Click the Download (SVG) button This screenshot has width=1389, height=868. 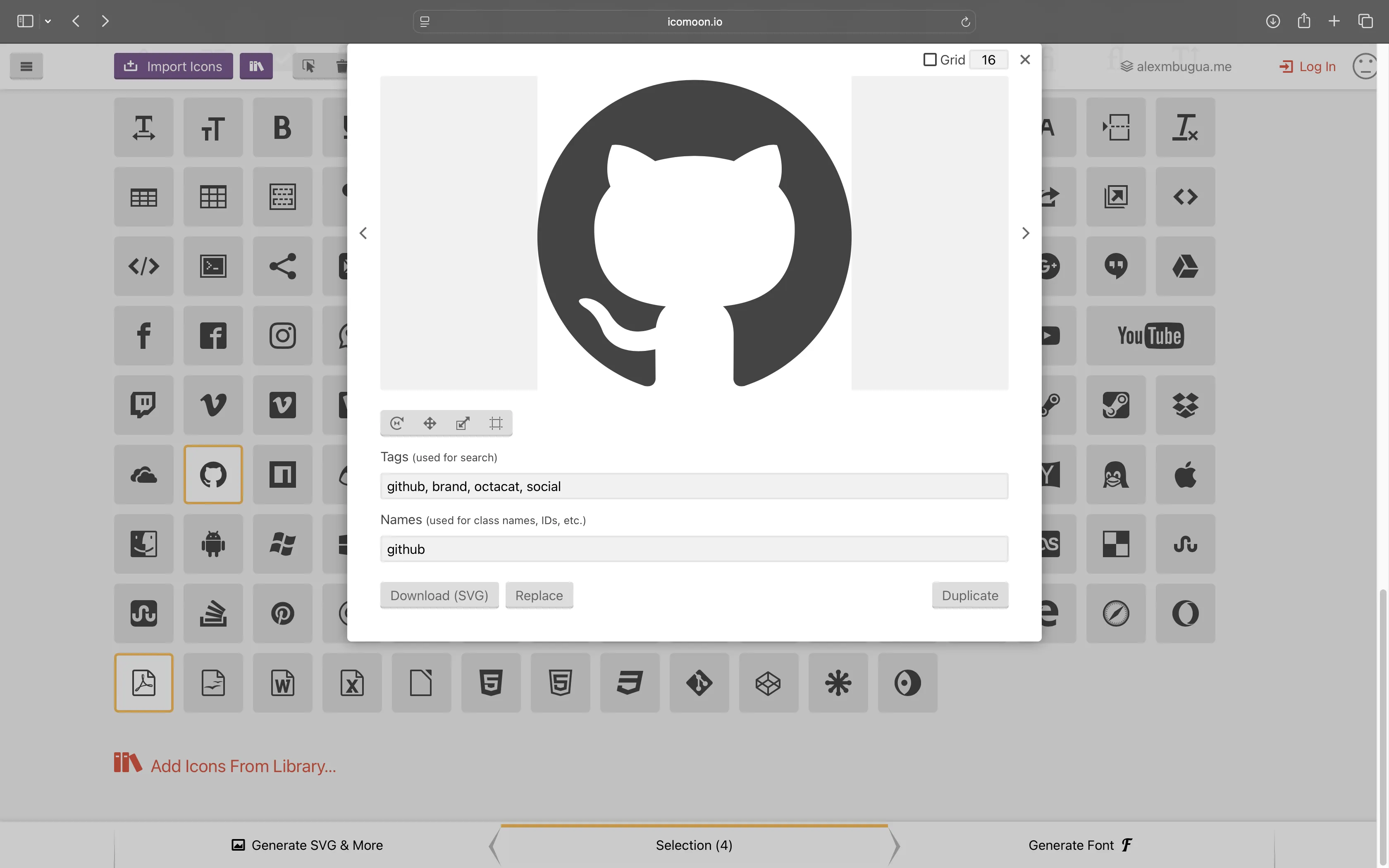[x=439, y=595]
